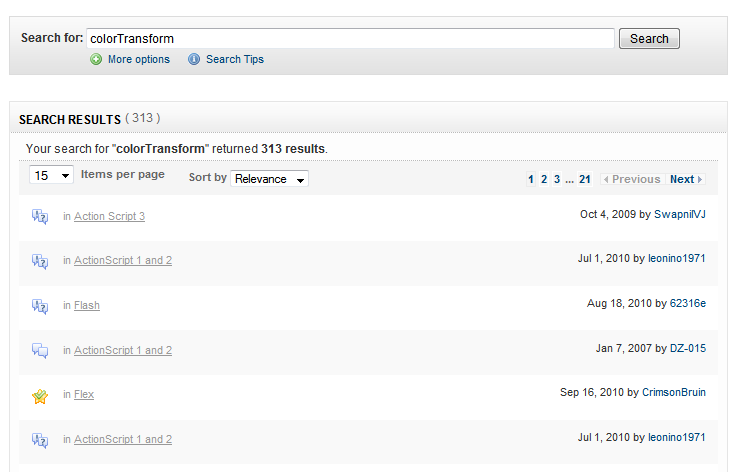This screenshot has height=472, width=736.
Task: Click question icon beside Action Script 3 result
Action: pos(40,217)
